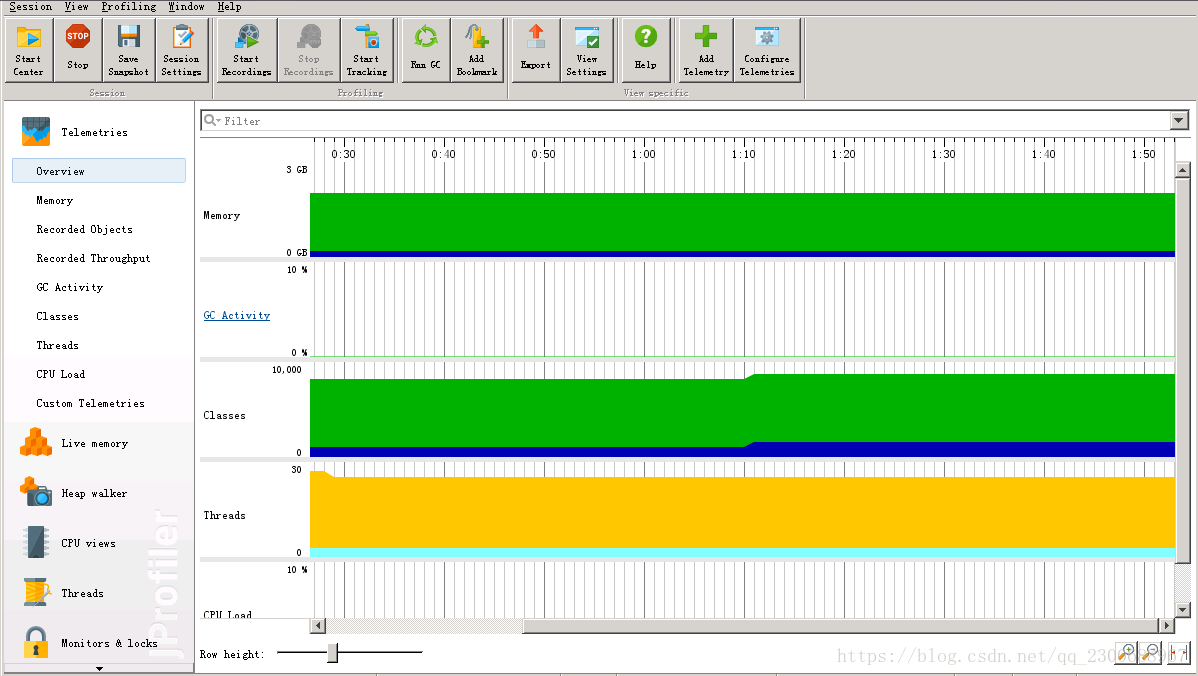Open the Profiling menu
1198x676 pixels.
click(128, 6)
